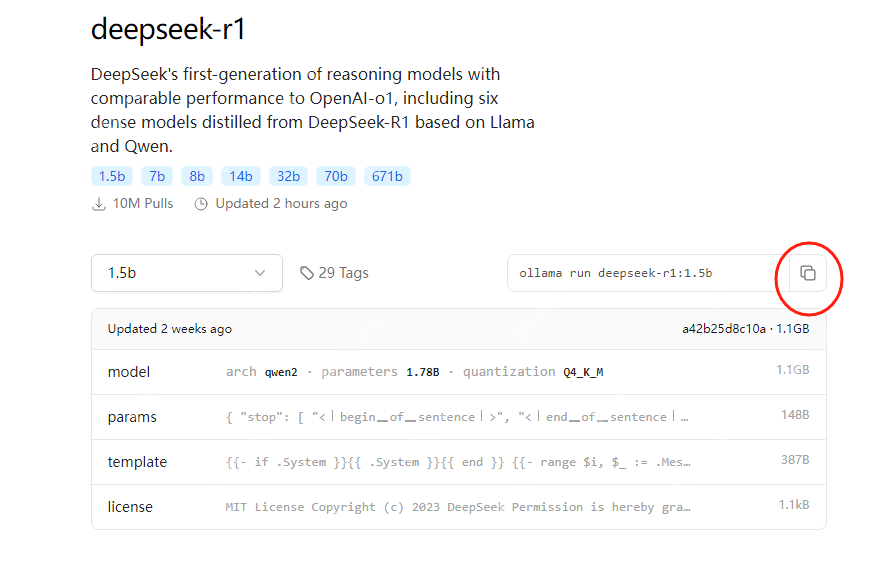Click the clock icon beside Updated
Image resolution: width=887 pixels, height=561 pixels.
[x=201, y=204]
